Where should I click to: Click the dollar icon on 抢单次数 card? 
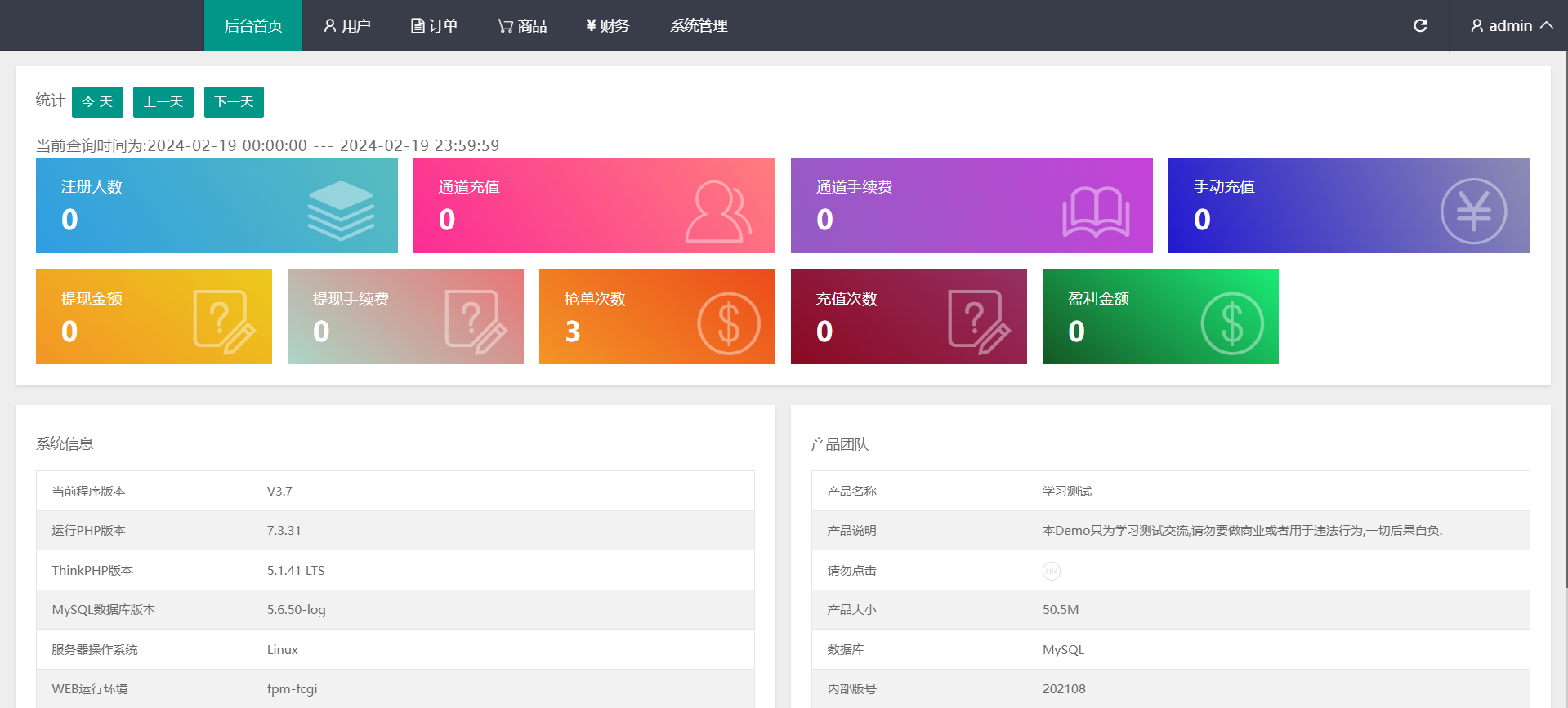tap(728, 323)
